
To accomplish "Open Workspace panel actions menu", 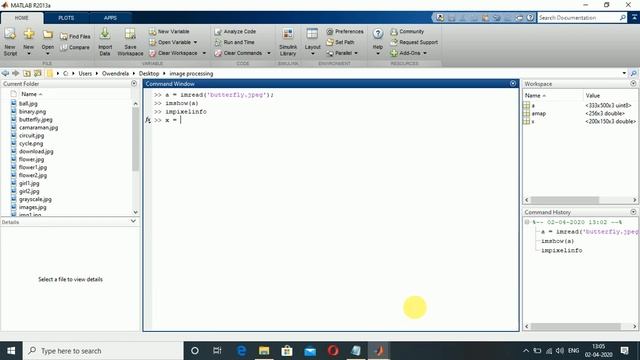I will click(633, 84).
